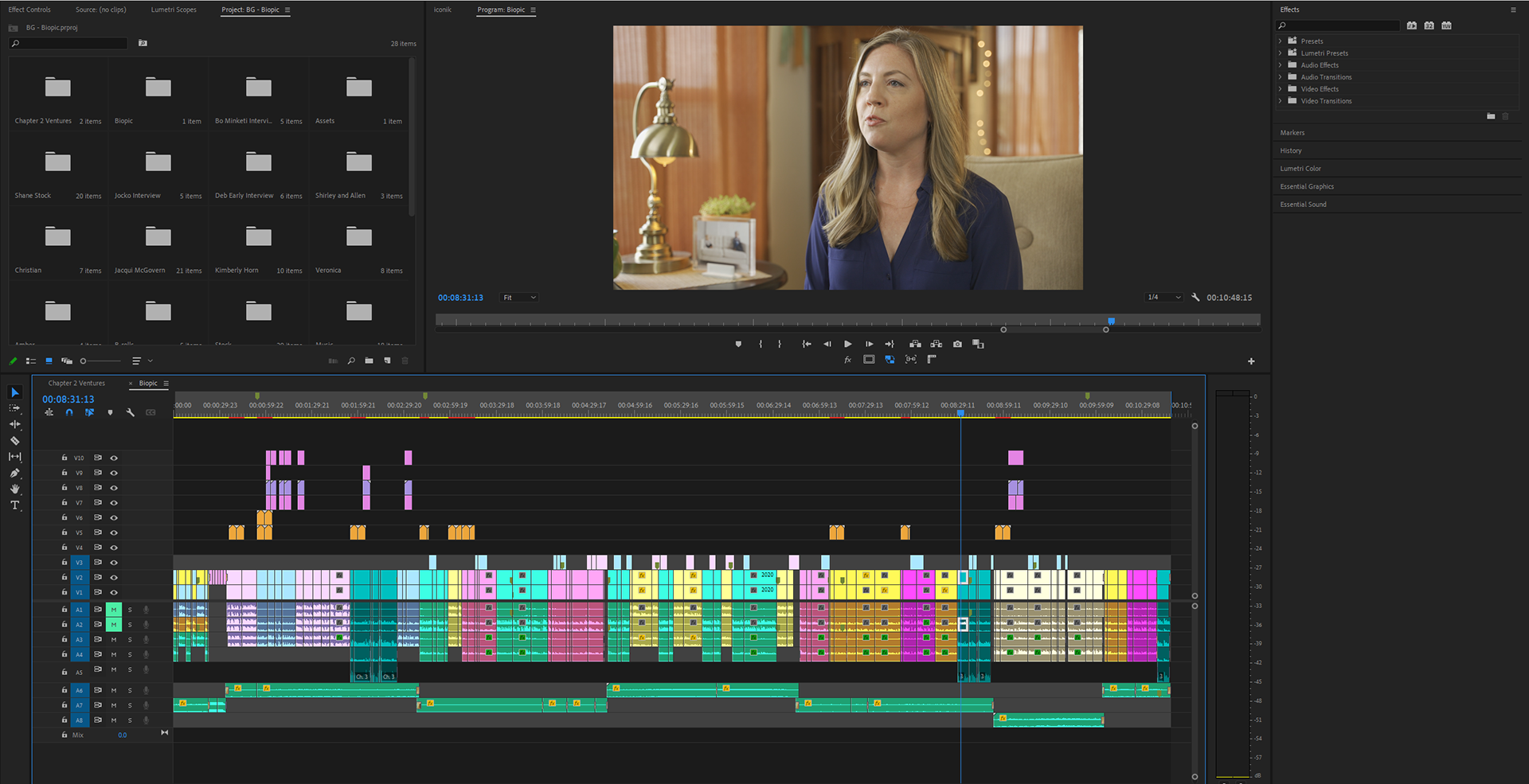The width and height of the screenshot is (1529, 784).
Task: Open Program: Biopic panel menu
Action: [x=533, y=10]
